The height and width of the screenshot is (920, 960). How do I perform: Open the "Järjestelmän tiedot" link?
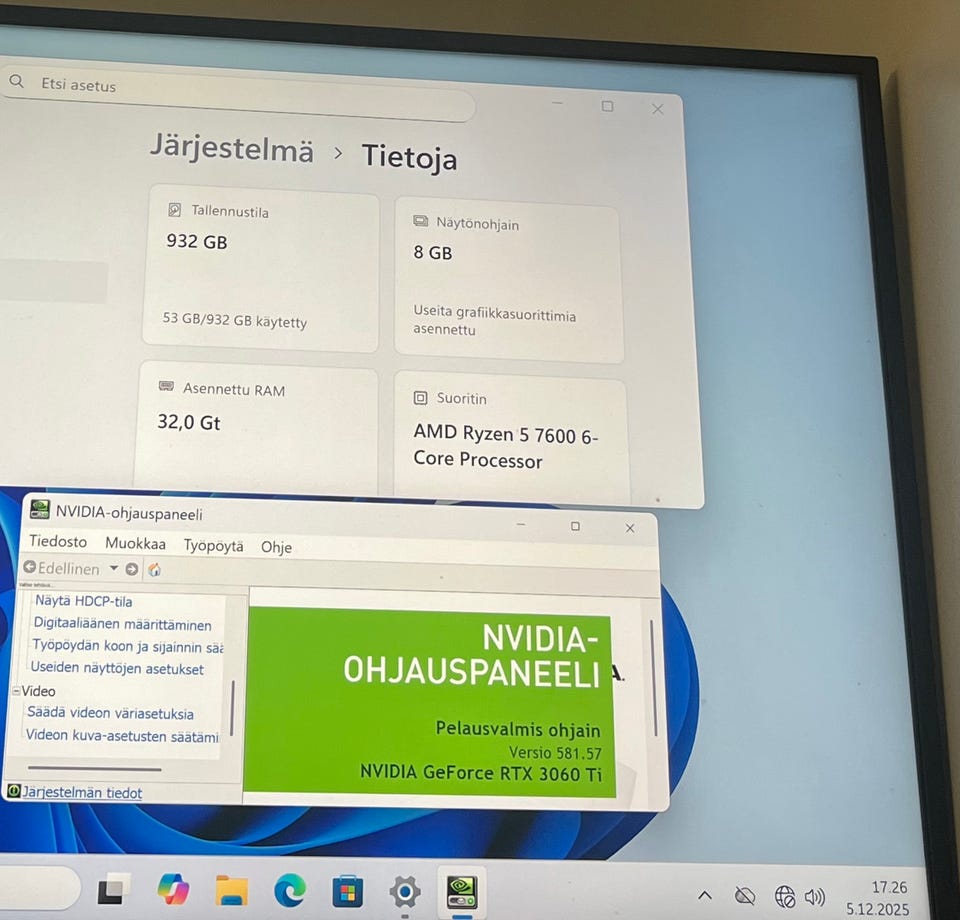tap(82, 793)
